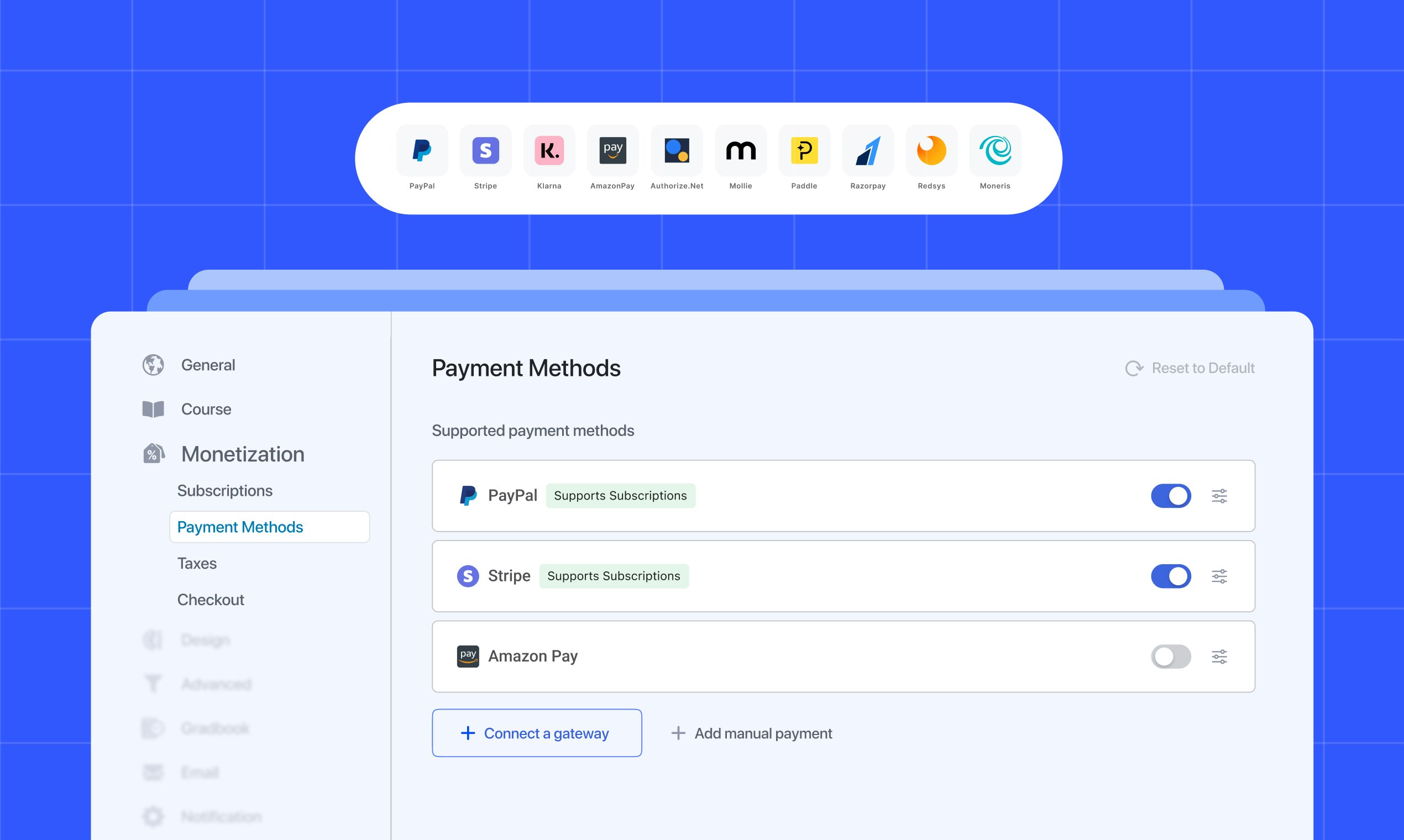Disable the PayPal payment toggle
This screenshot has width=1404, height=840.
point(1171,496)
